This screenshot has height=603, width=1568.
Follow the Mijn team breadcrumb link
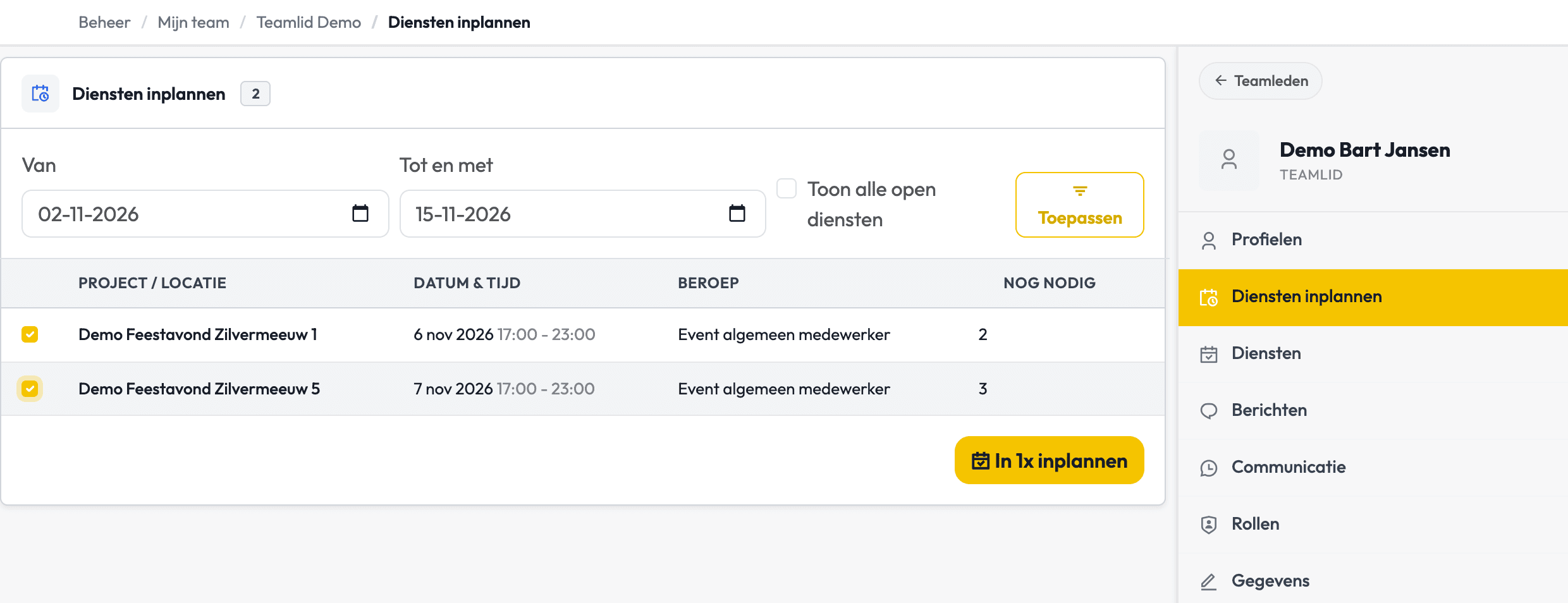coord(193,22)
